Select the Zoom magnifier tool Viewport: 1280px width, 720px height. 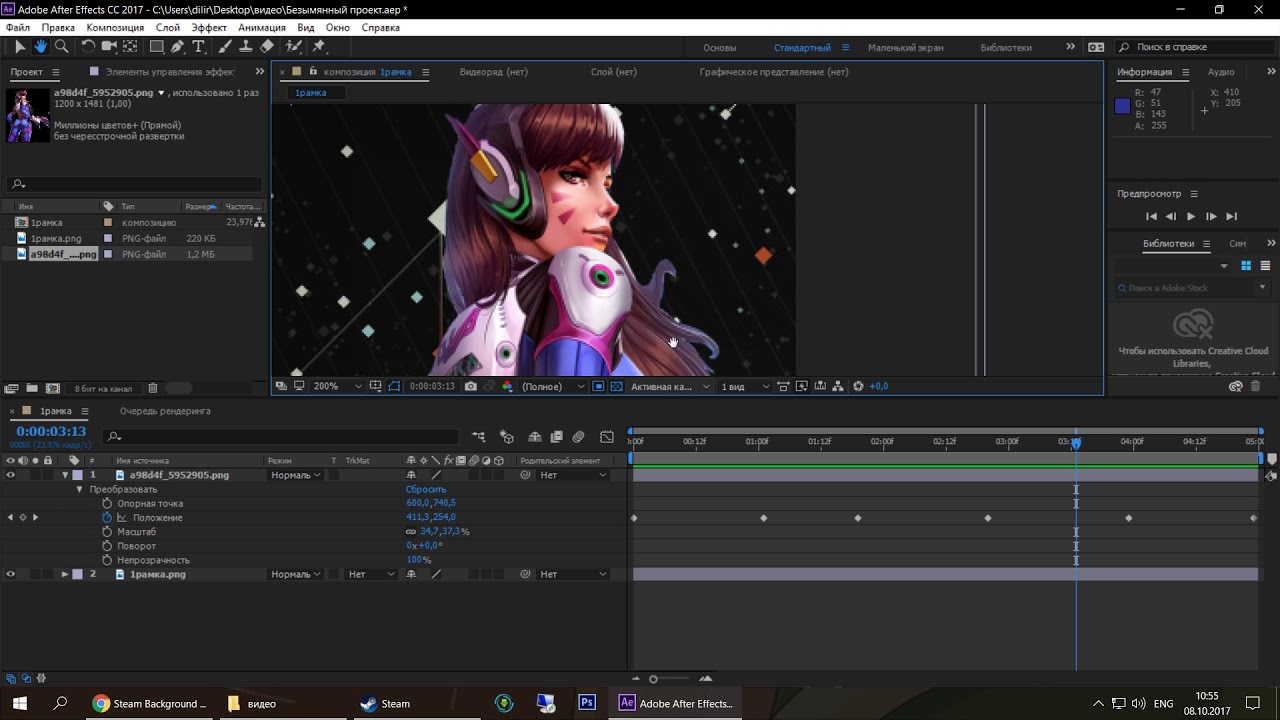tap(61, 46)
